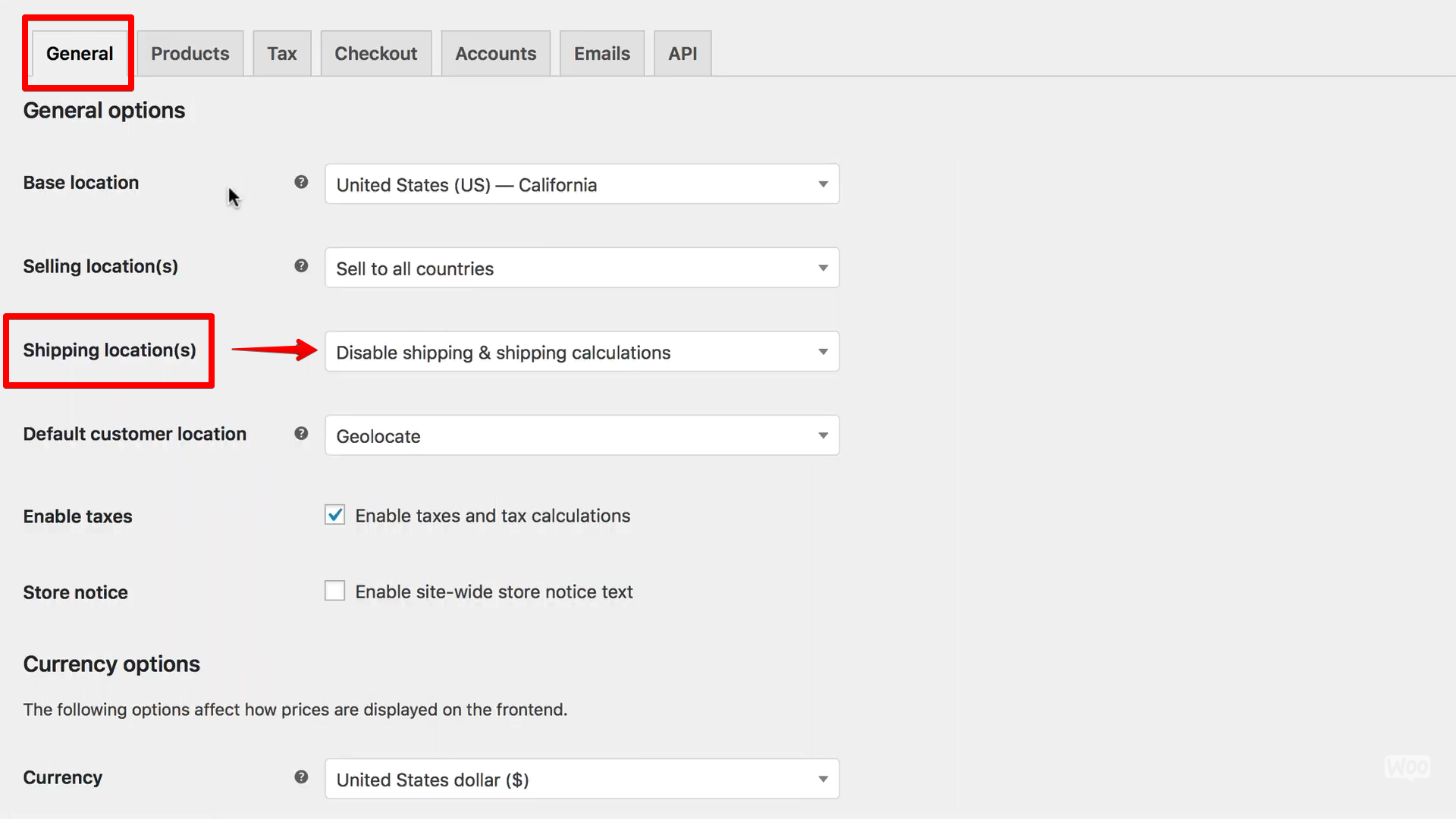This screenshot has width=1456, height=819.
Task: Expand the Geolocate customer location dropdown
Action: tap(582, 436)
